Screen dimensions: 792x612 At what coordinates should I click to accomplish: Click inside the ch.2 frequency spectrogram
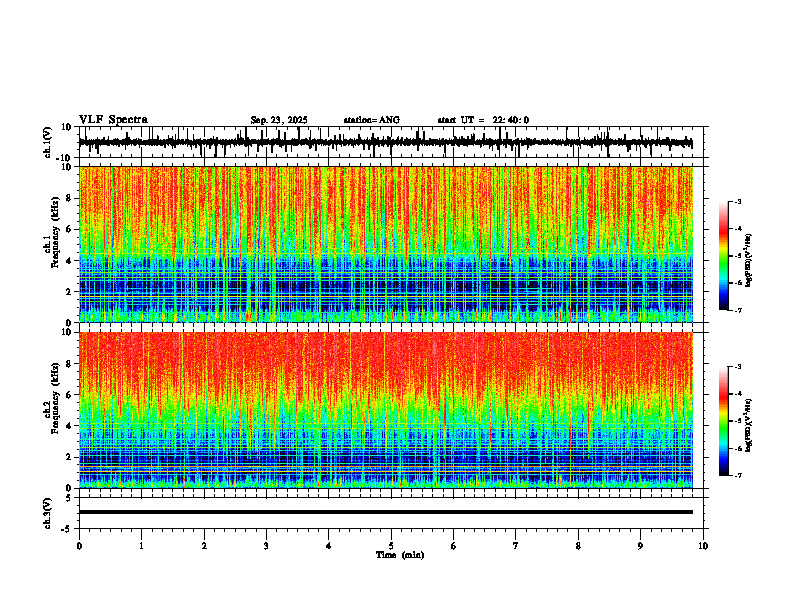click(x=386, y=410)
